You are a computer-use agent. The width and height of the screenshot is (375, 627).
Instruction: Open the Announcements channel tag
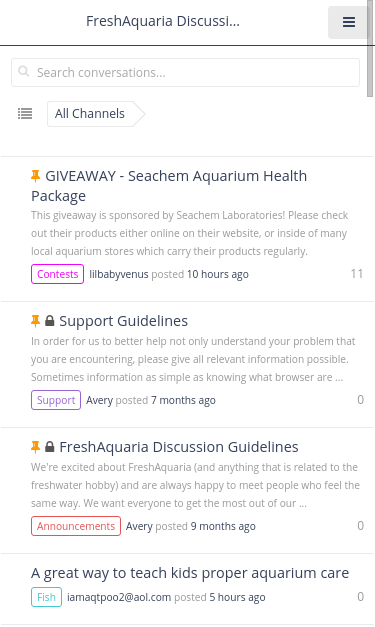76,526
